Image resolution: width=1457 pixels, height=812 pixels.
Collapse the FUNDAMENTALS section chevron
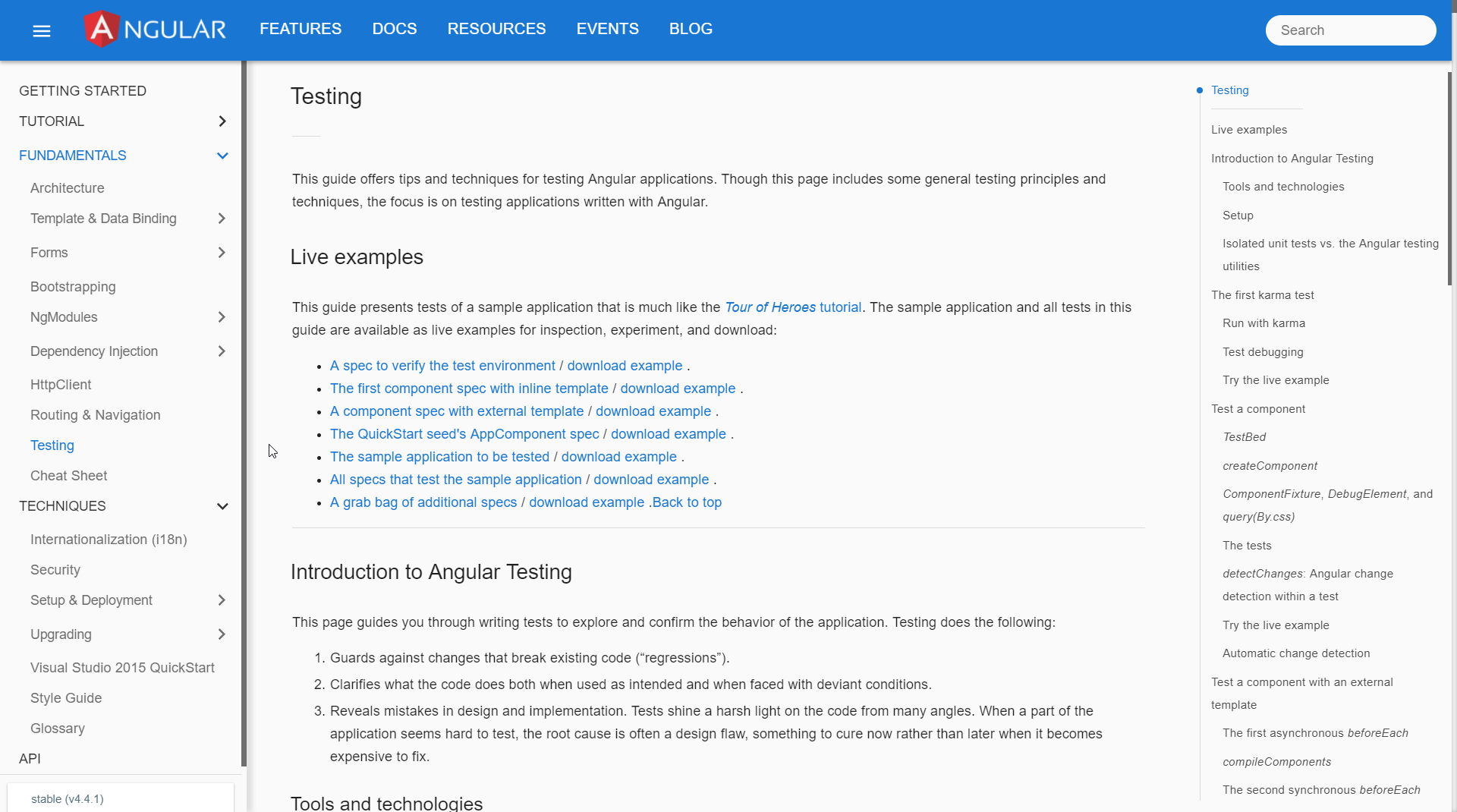click(222, 156)
